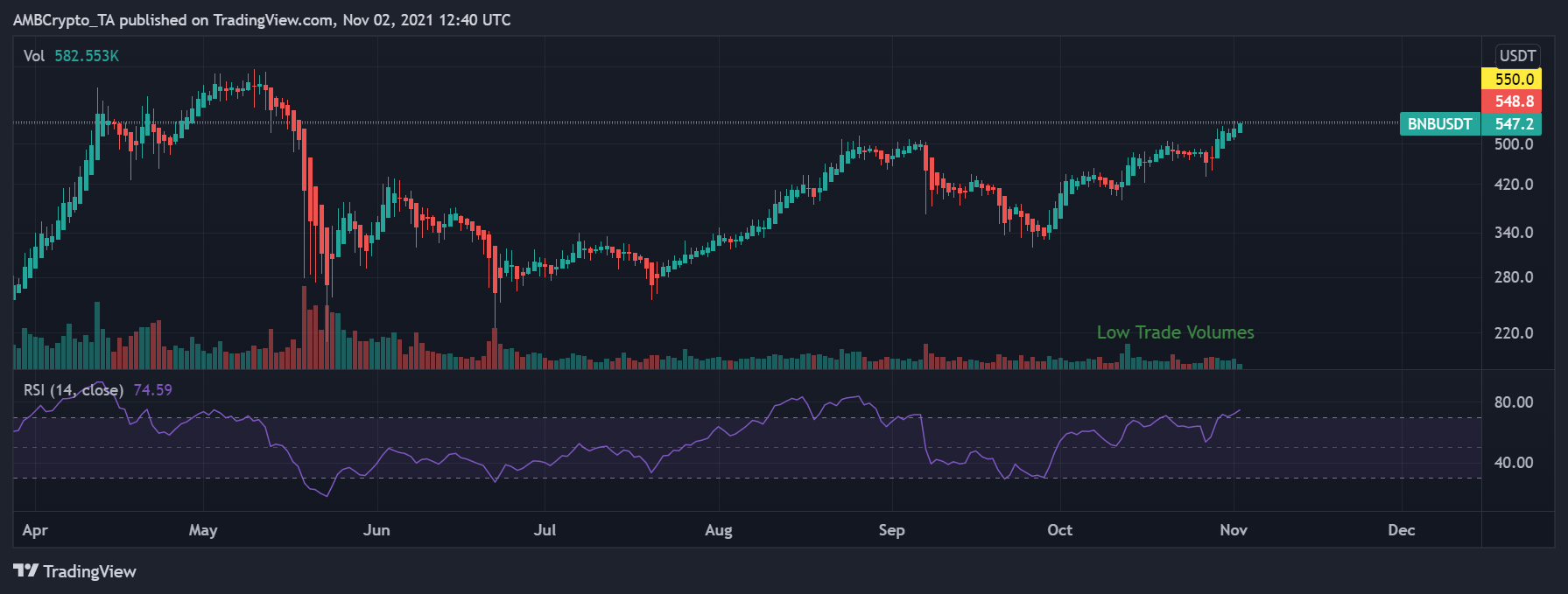Click the RSI 80.00 axis label
Screen dimensions: 1568x594
1514,402
